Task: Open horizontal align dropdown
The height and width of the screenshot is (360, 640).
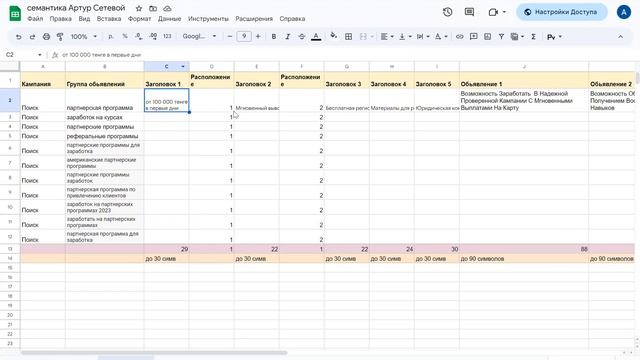Action: (387, 37)
